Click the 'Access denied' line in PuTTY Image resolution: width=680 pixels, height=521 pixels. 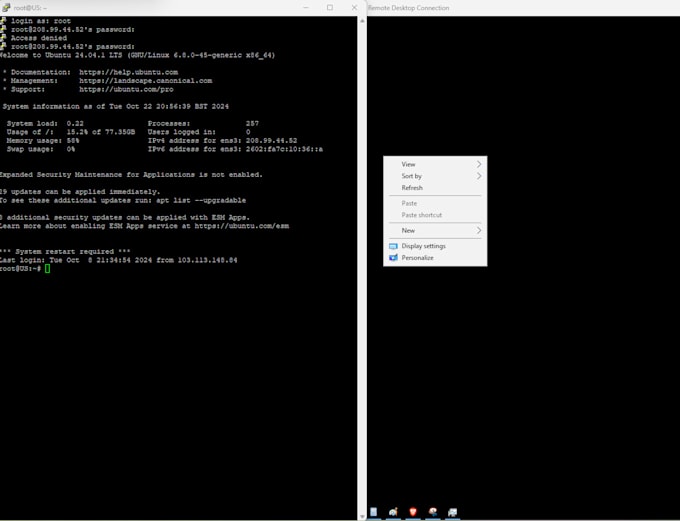pyautogui.click(x=39, y=38)
